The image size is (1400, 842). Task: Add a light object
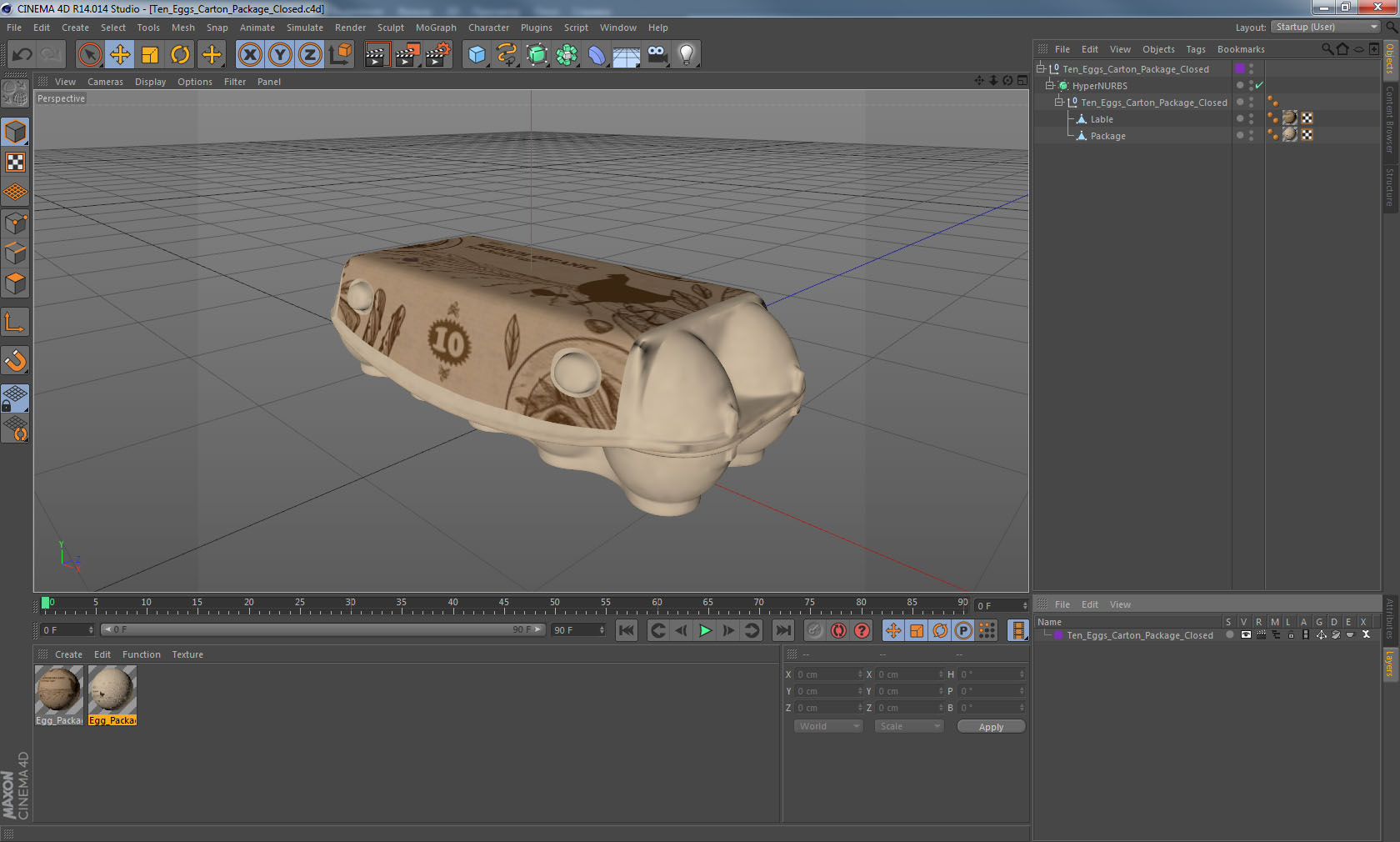tap(687, 55)
